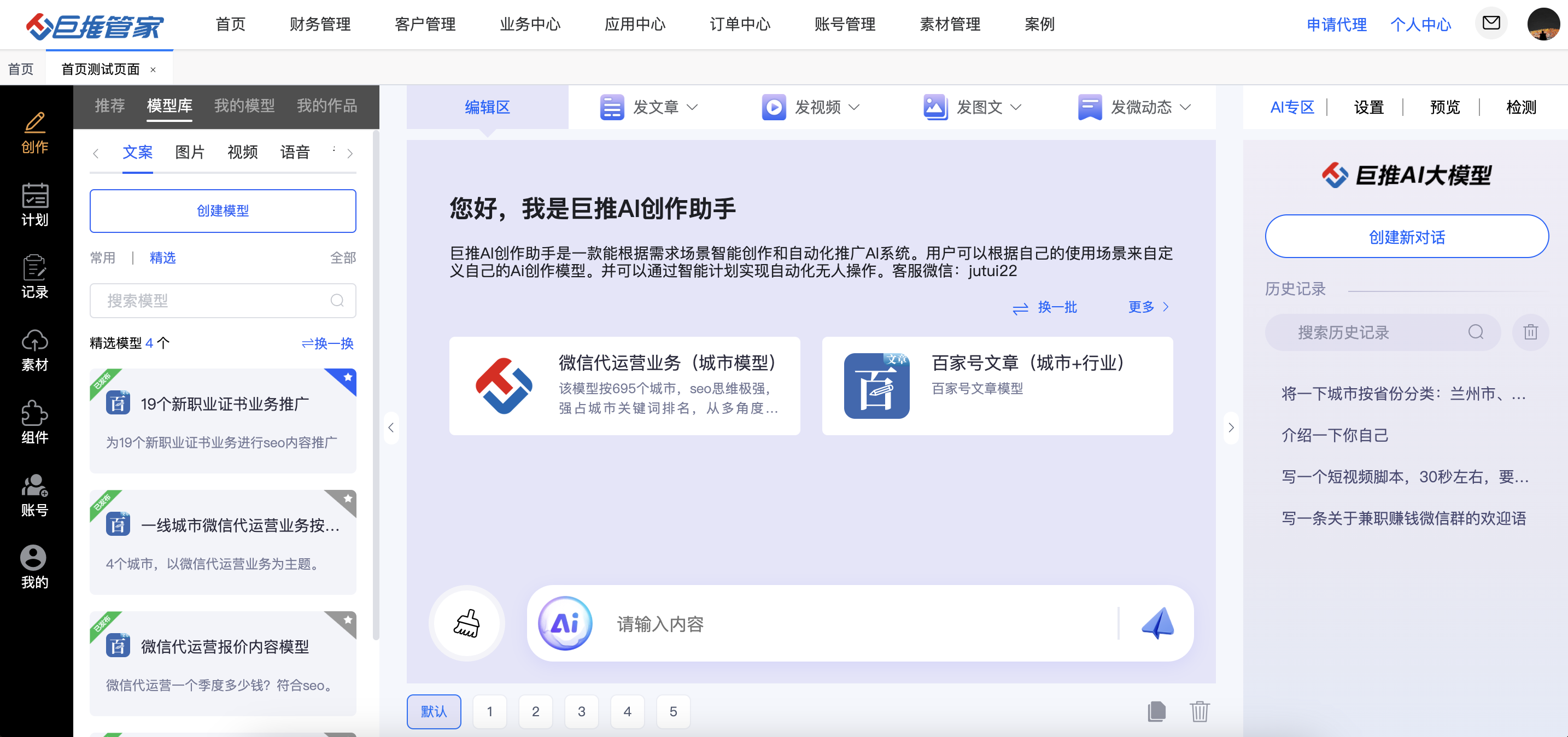Click the trash icon below the editor

point(1200,711)
